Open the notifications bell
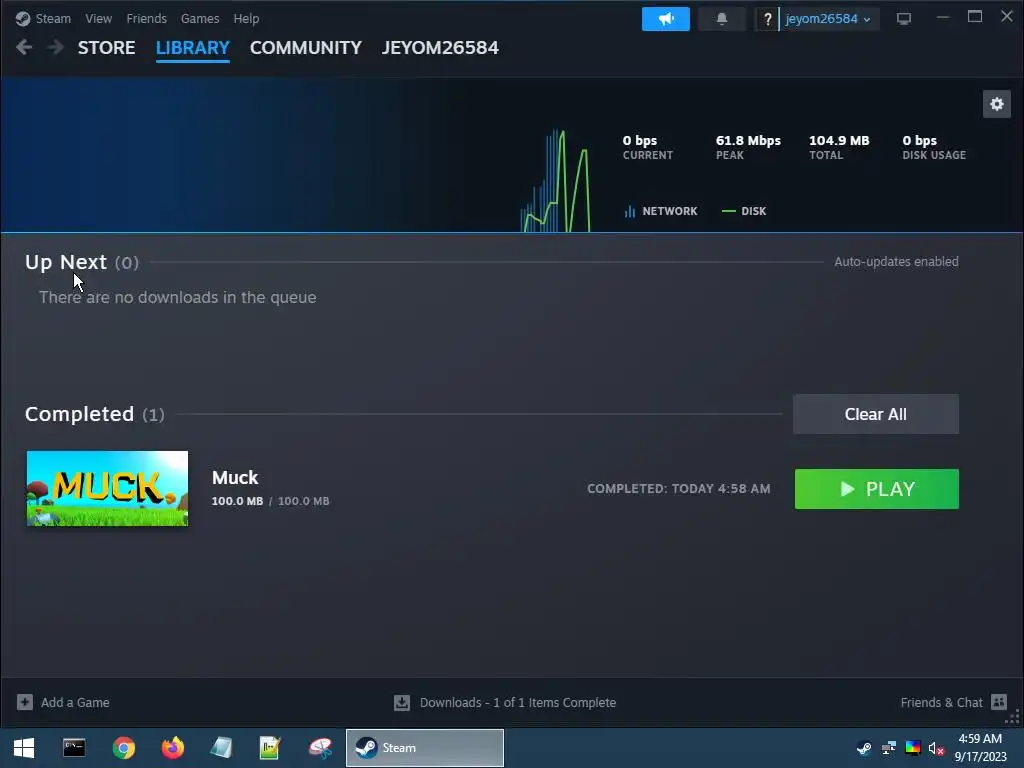1024x768 pixels. [722, 19]
